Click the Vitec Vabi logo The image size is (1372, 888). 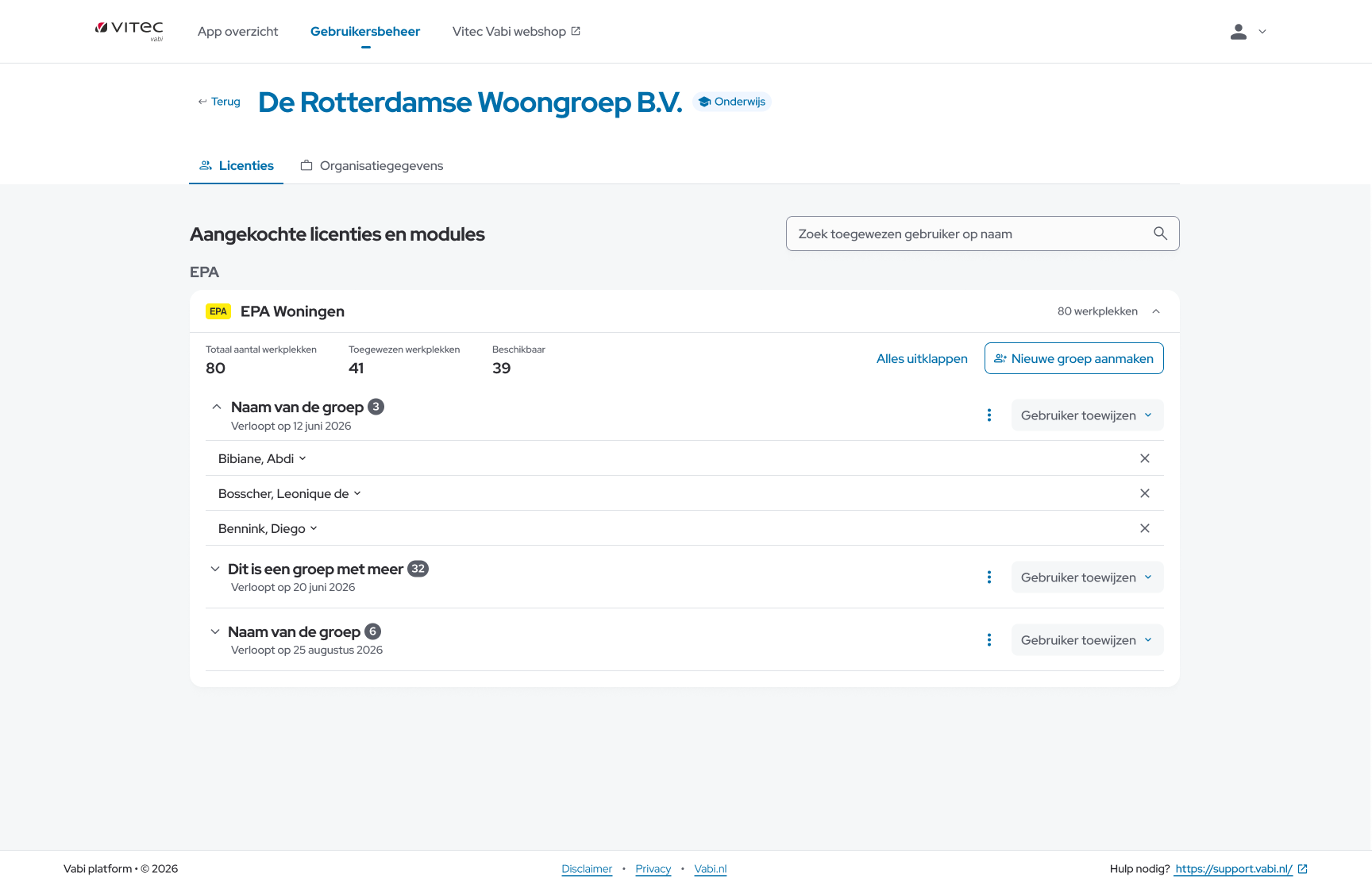tap(129, 30)
